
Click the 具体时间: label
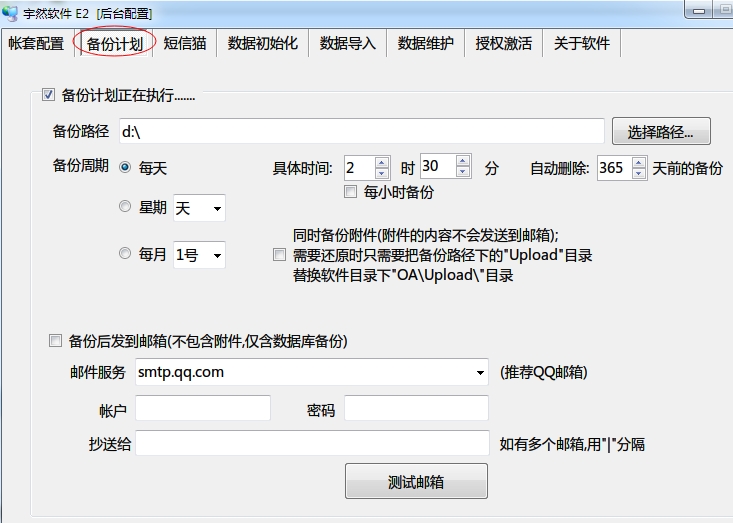click(x=302, y=168)
